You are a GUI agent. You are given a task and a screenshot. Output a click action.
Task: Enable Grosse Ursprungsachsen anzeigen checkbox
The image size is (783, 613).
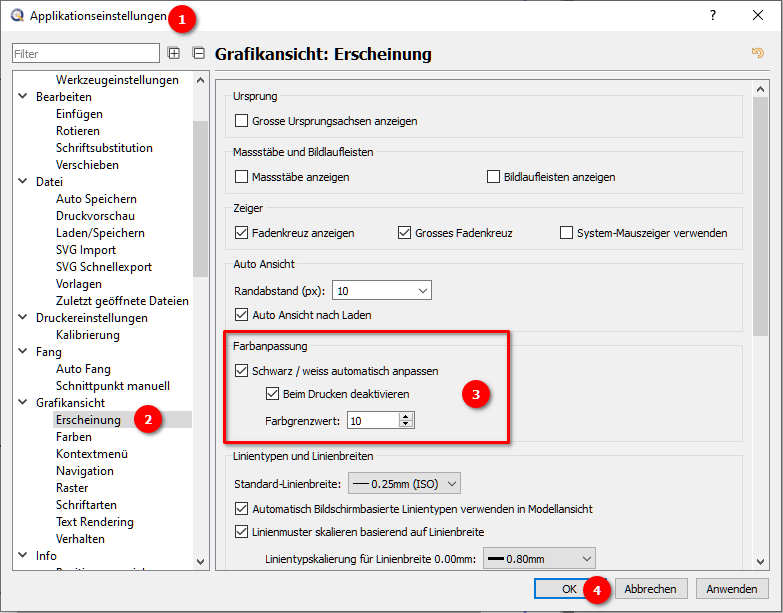(241, 121)
